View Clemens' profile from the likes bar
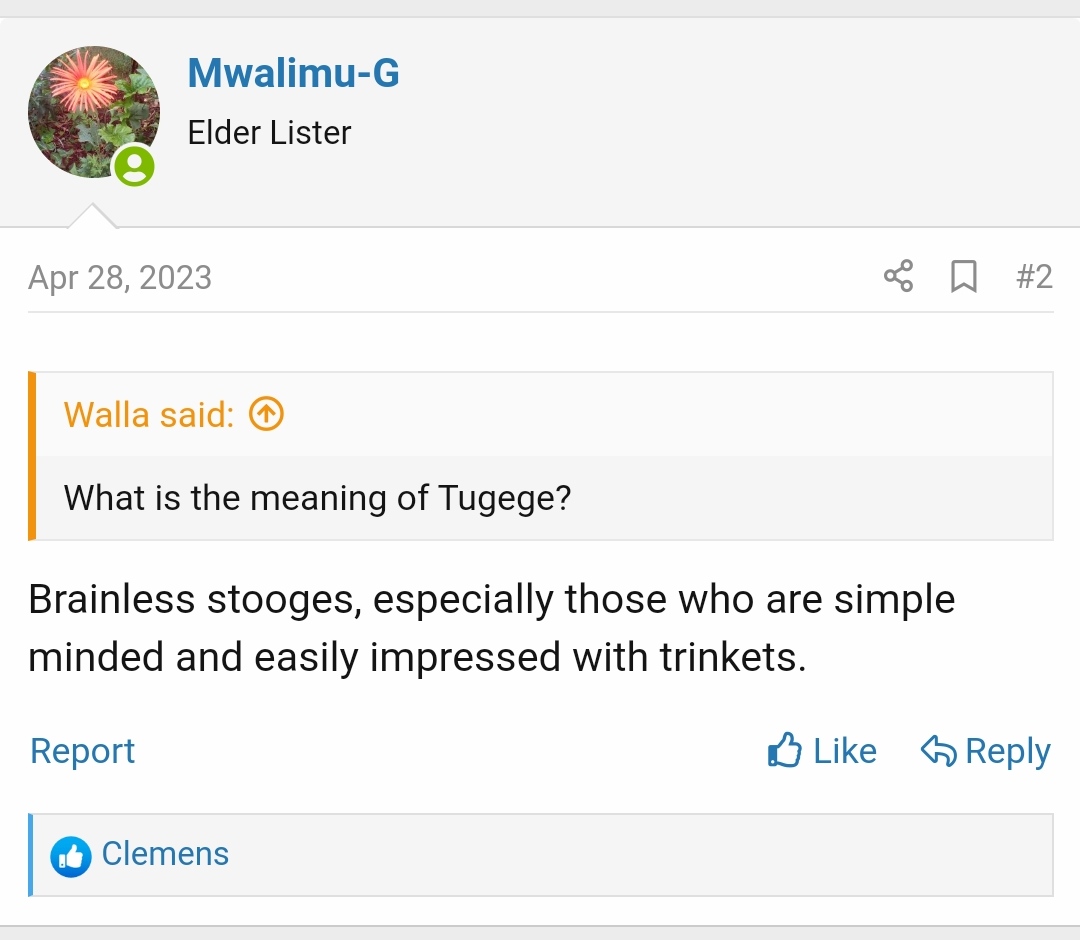This screenshot has height=940, width=1080. tap(165, 854)
